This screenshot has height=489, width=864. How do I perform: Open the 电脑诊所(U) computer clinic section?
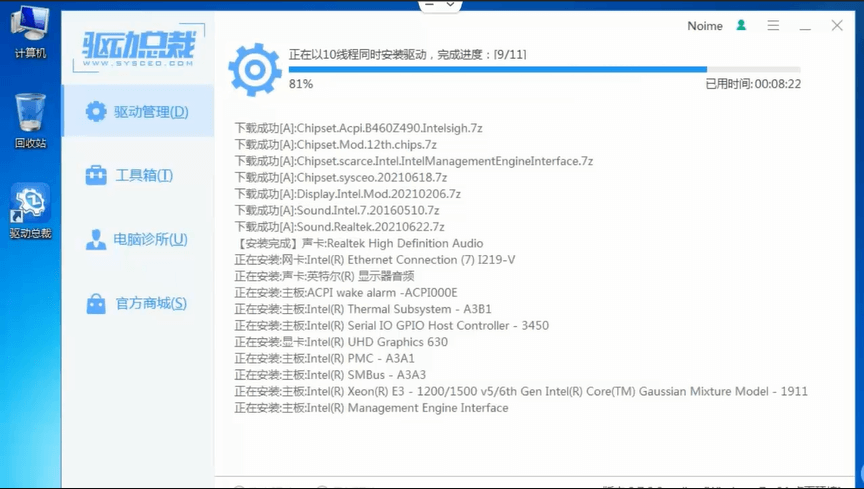coord(138,240)
